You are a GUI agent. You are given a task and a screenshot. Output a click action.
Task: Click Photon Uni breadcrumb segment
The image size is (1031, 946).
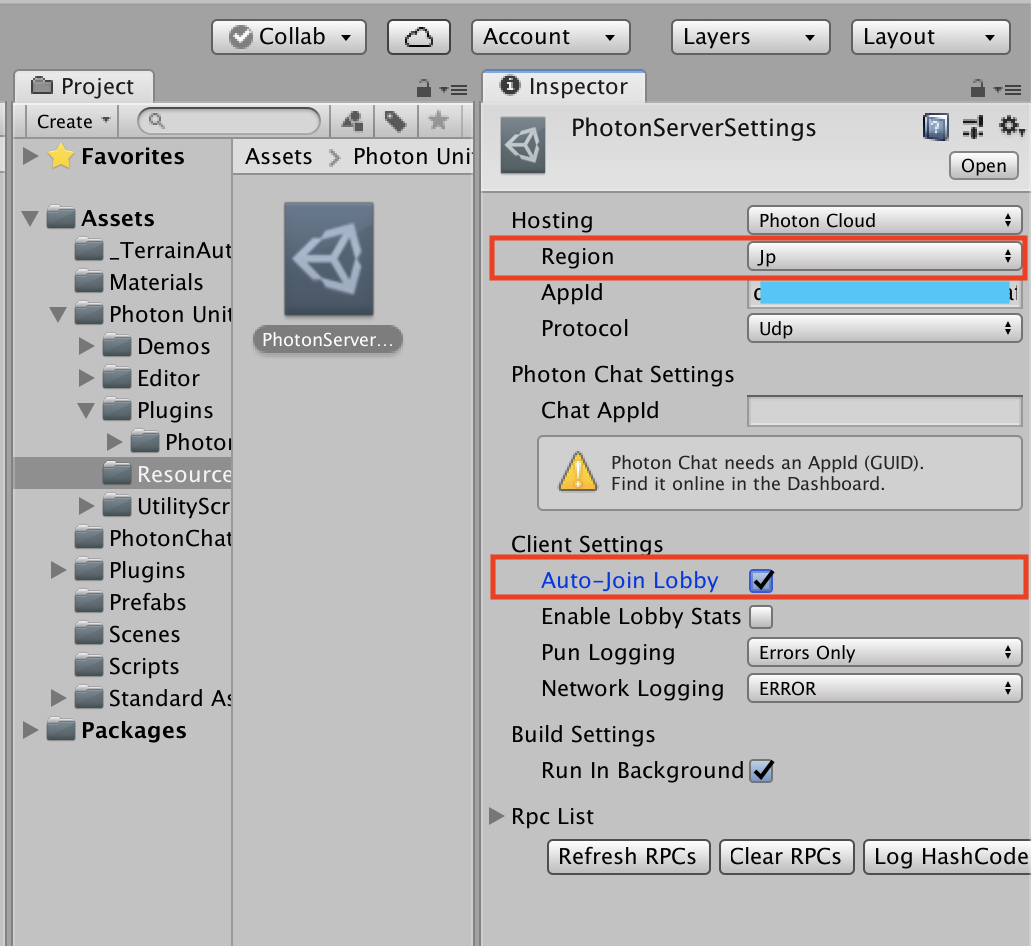coord(412,156)
